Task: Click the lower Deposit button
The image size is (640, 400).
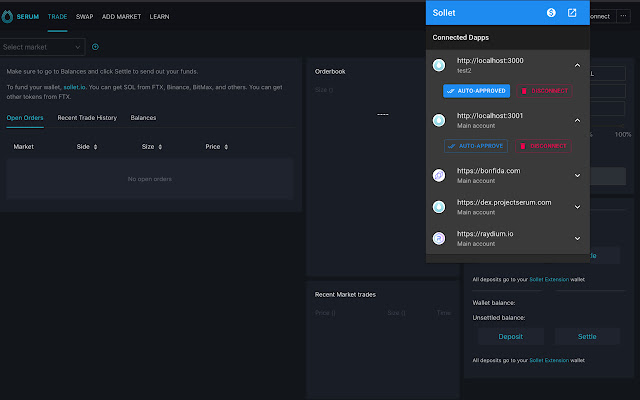Action: (503, 337)
